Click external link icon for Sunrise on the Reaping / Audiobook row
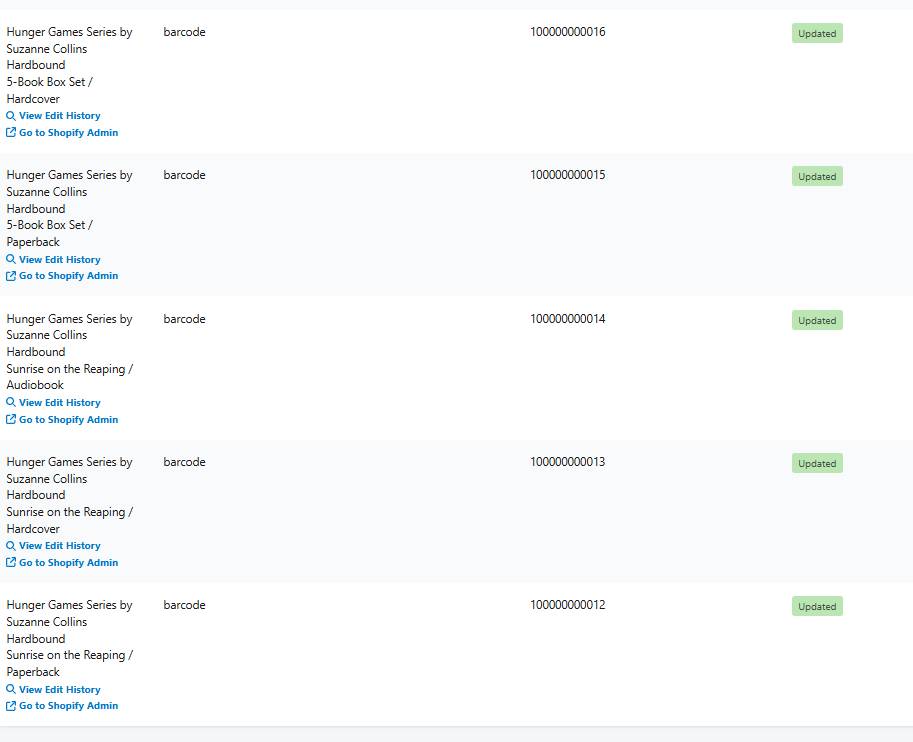This screenshot has width=913, height=742. 10,419
